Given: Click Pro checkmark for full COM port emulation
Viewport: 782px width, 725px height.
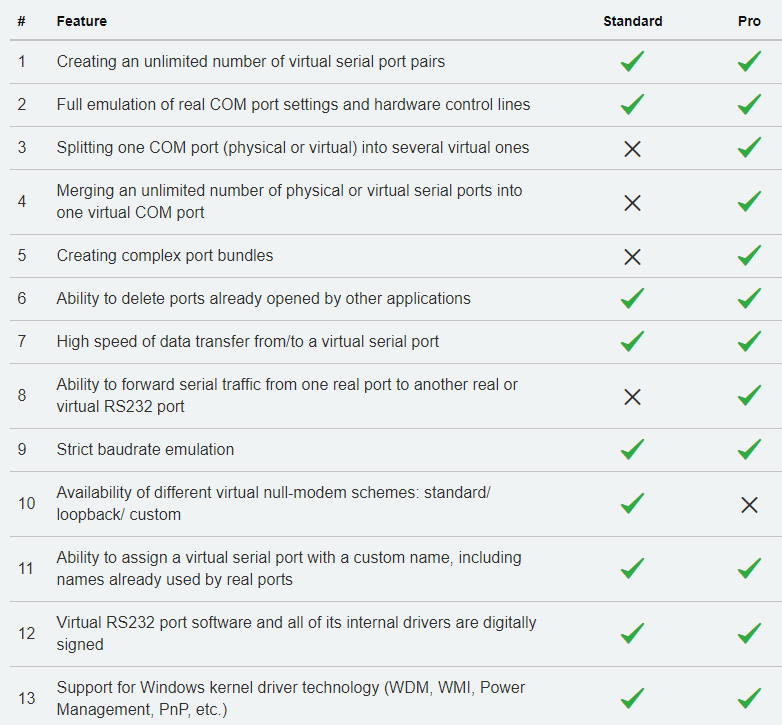Looking at the screenshot, I should (749, 104).
